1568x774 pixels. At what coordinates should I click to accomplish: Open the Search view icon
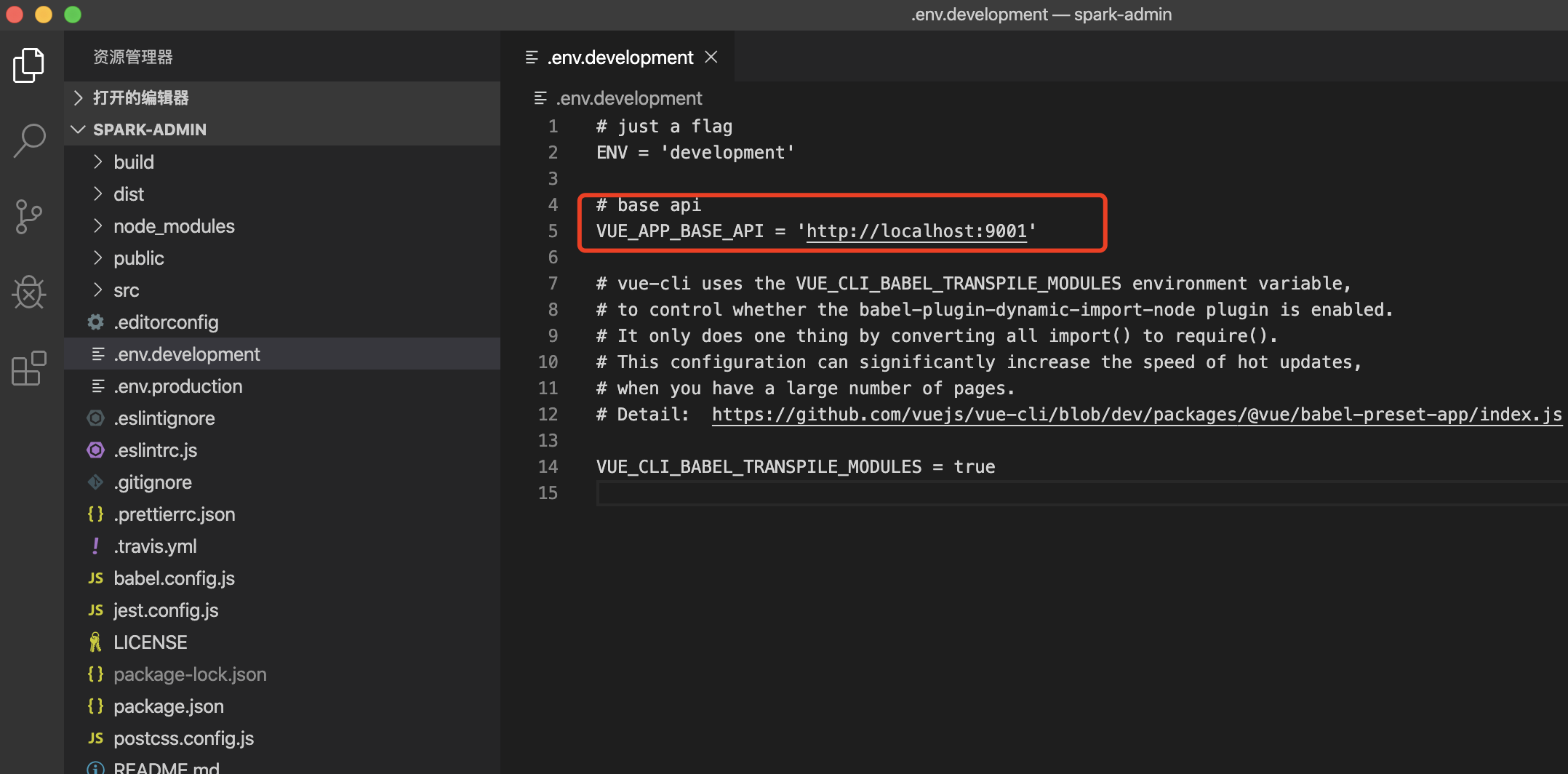click(x=29, y=140)
